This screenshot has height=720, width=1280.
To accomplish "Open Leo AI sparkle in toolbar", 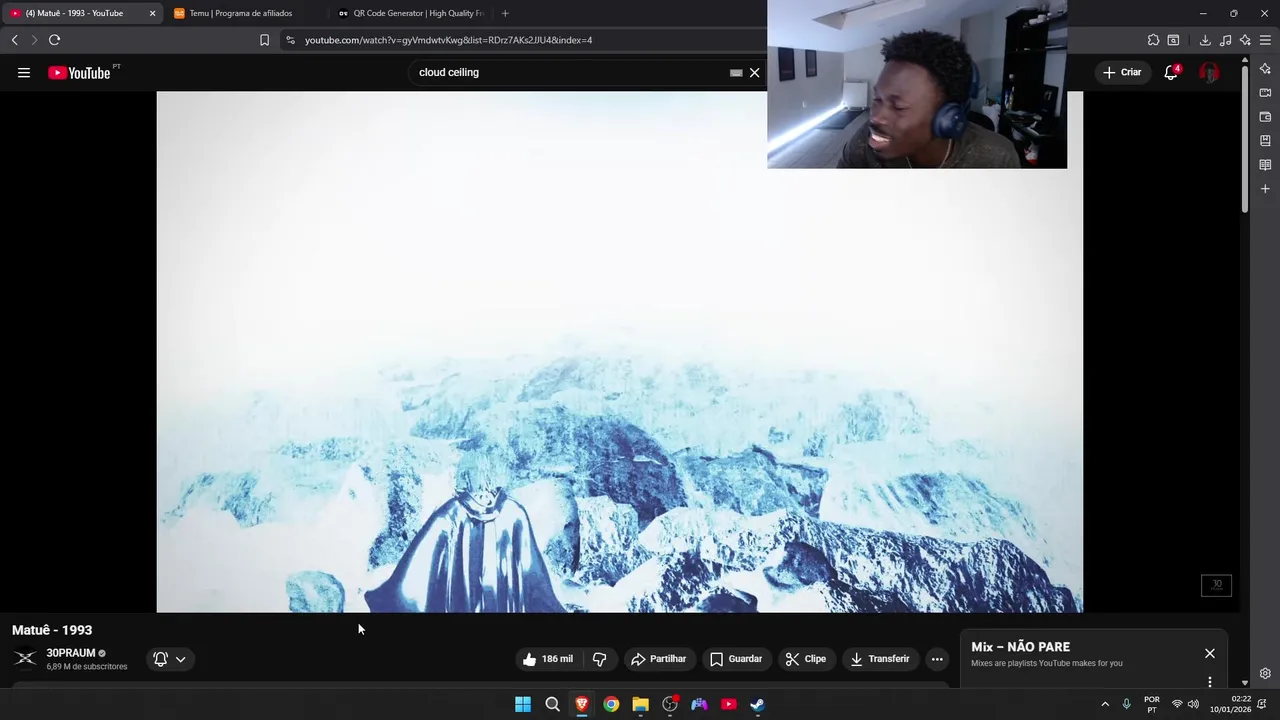I will tap(1245, 40).
